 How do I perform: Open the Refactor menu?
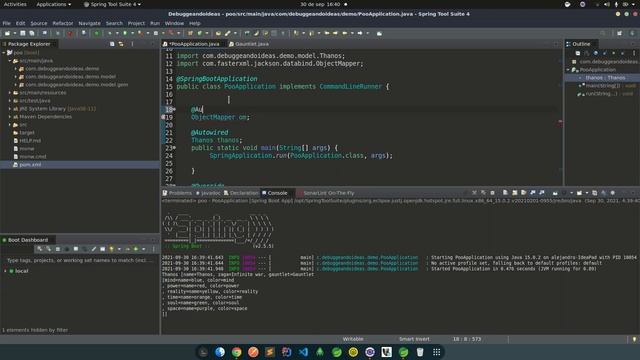(x=62, y=23)
